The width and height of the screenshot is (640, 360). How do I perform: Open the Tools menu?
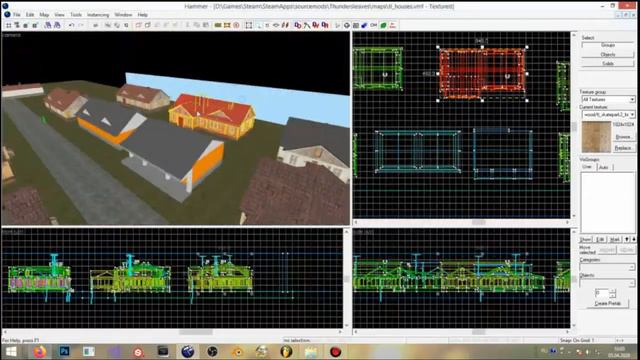[76, 15]
